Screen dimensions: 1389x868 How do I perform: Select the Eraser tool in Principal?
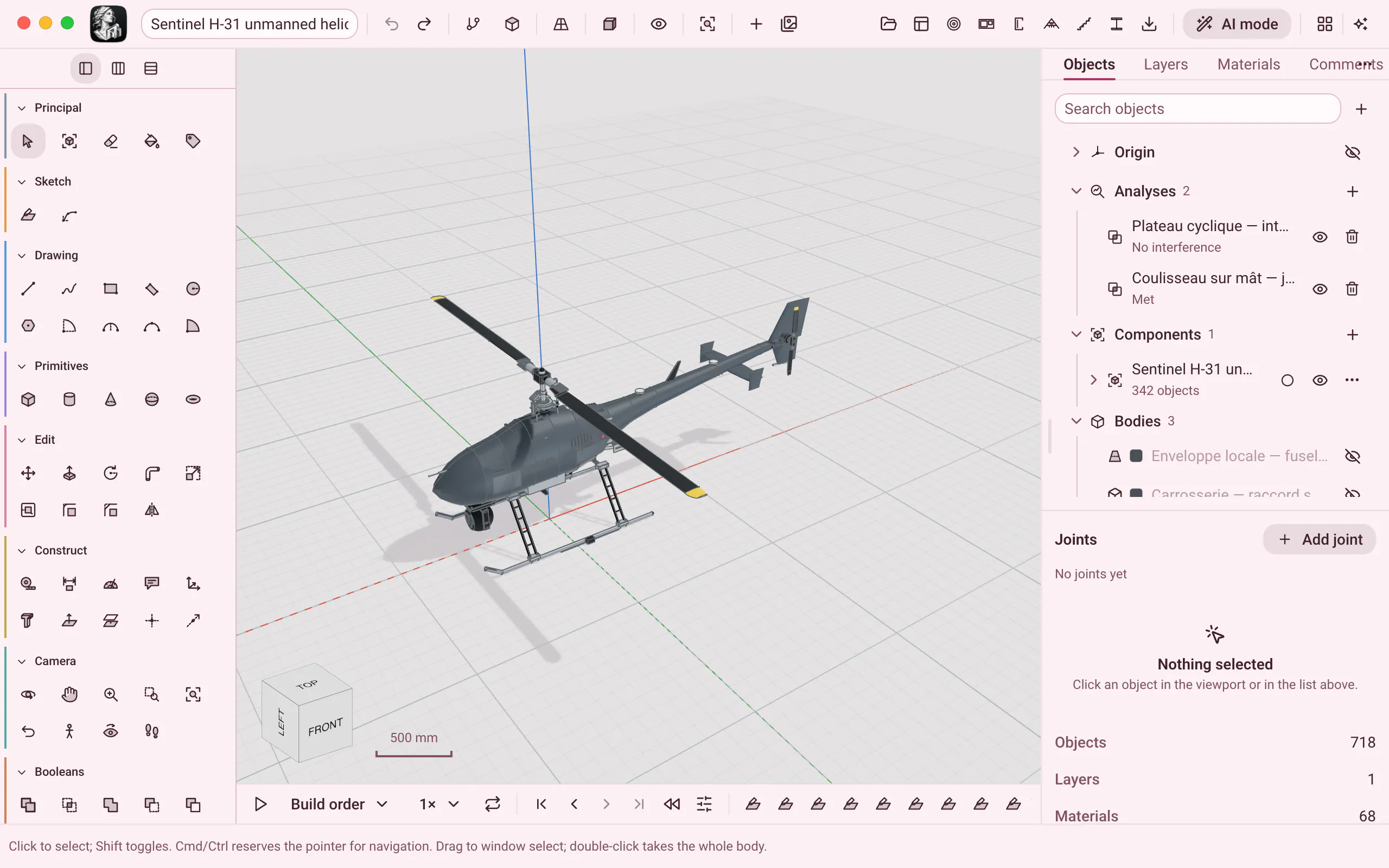(111, 141)
